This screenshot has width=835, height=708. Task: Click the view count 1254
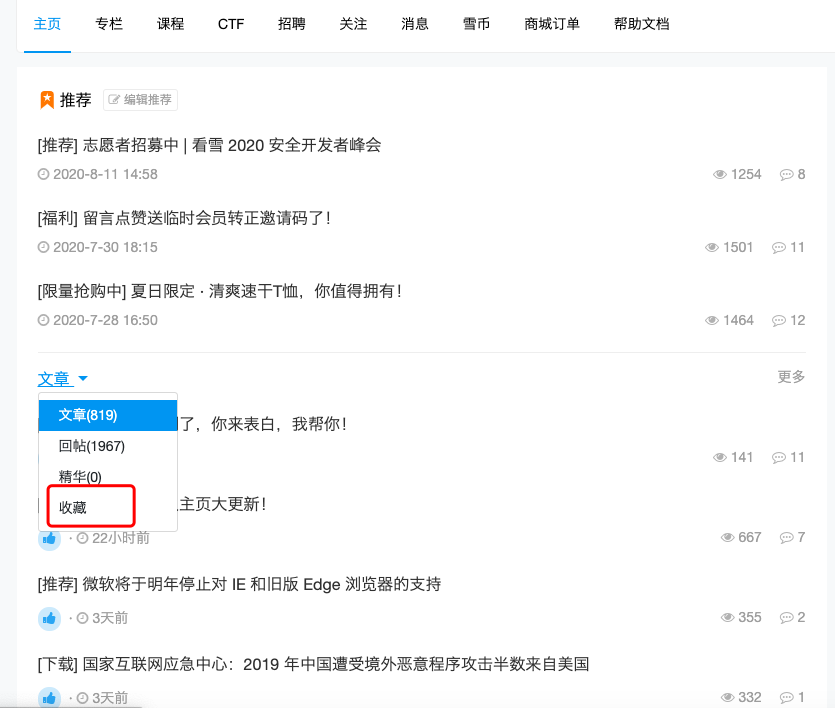(746, 175)
